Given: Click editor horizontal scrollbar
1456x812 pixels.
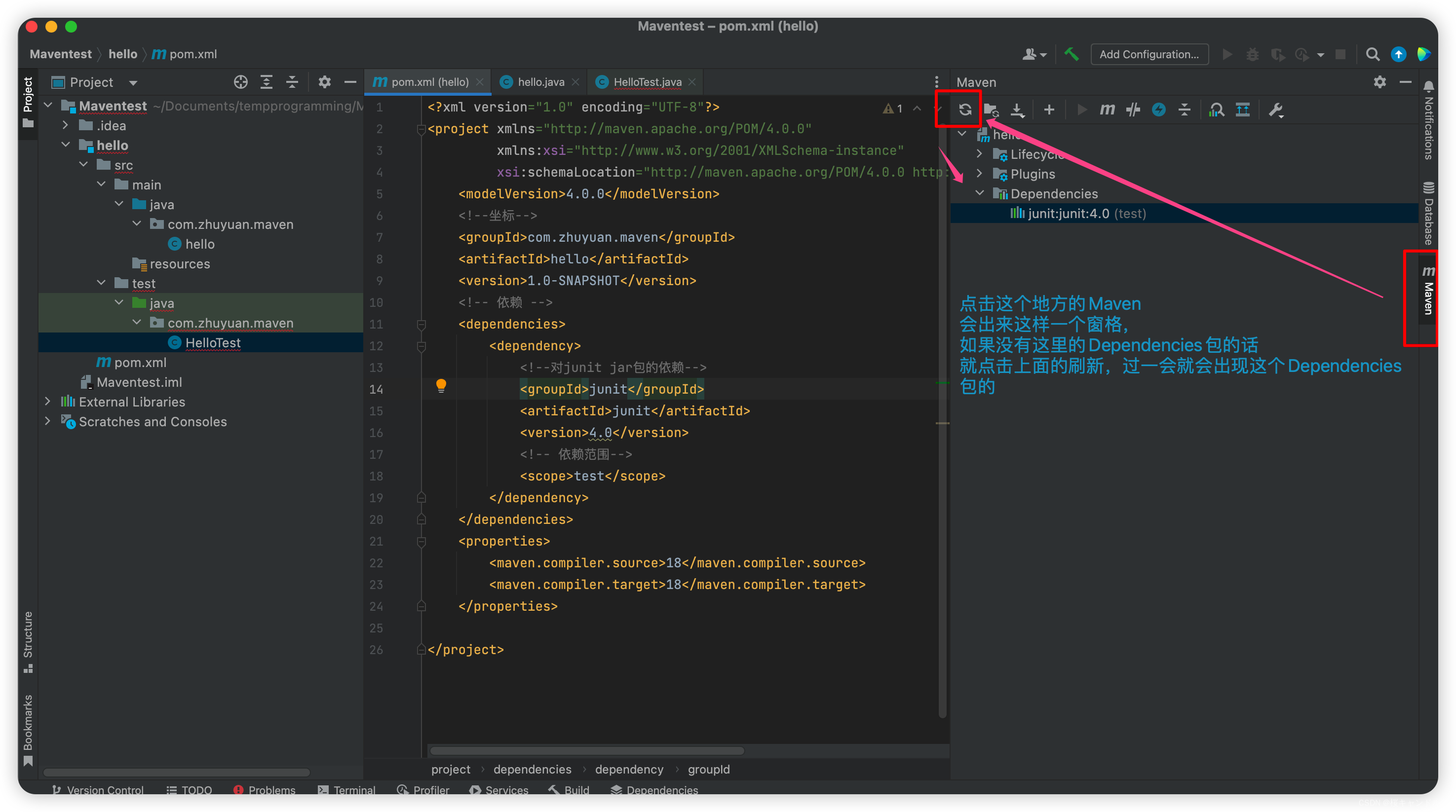Looking at the screenshot, I should click(x=587, y=750).
